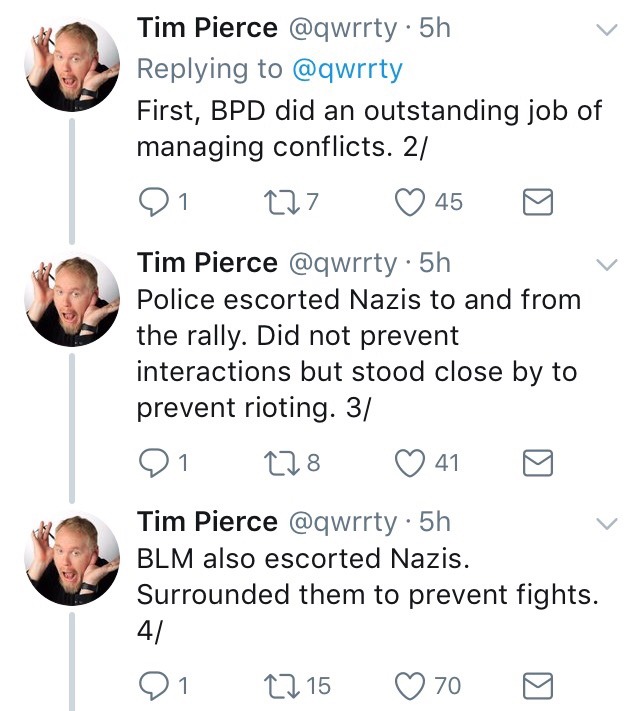The image size is (640, 711).
Task: Open envelope message icon on 4/ tweet
Action: click(x=539, y=686)
